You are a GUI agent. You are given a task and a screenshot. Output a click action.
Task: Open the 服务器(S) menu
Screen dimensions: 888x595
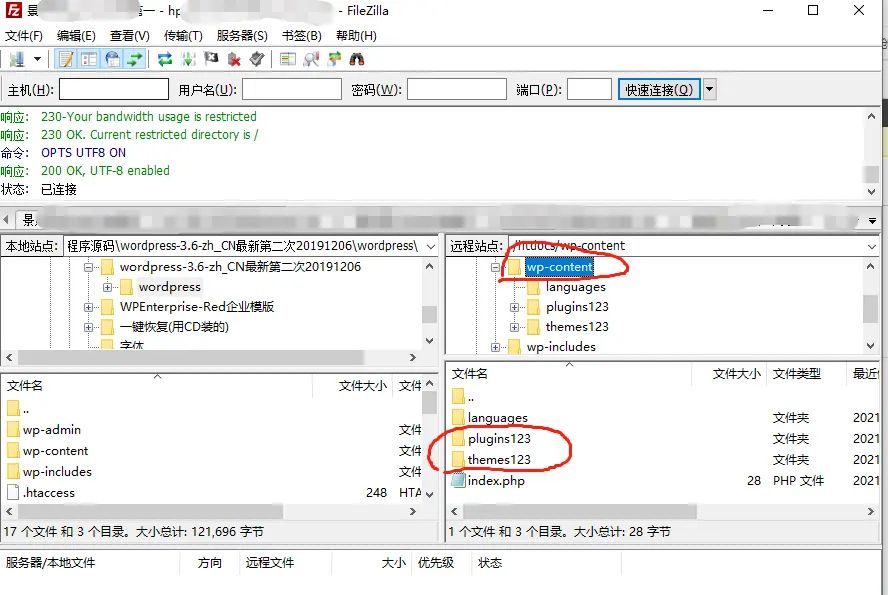pyautogui.click(x=242, y=36)
